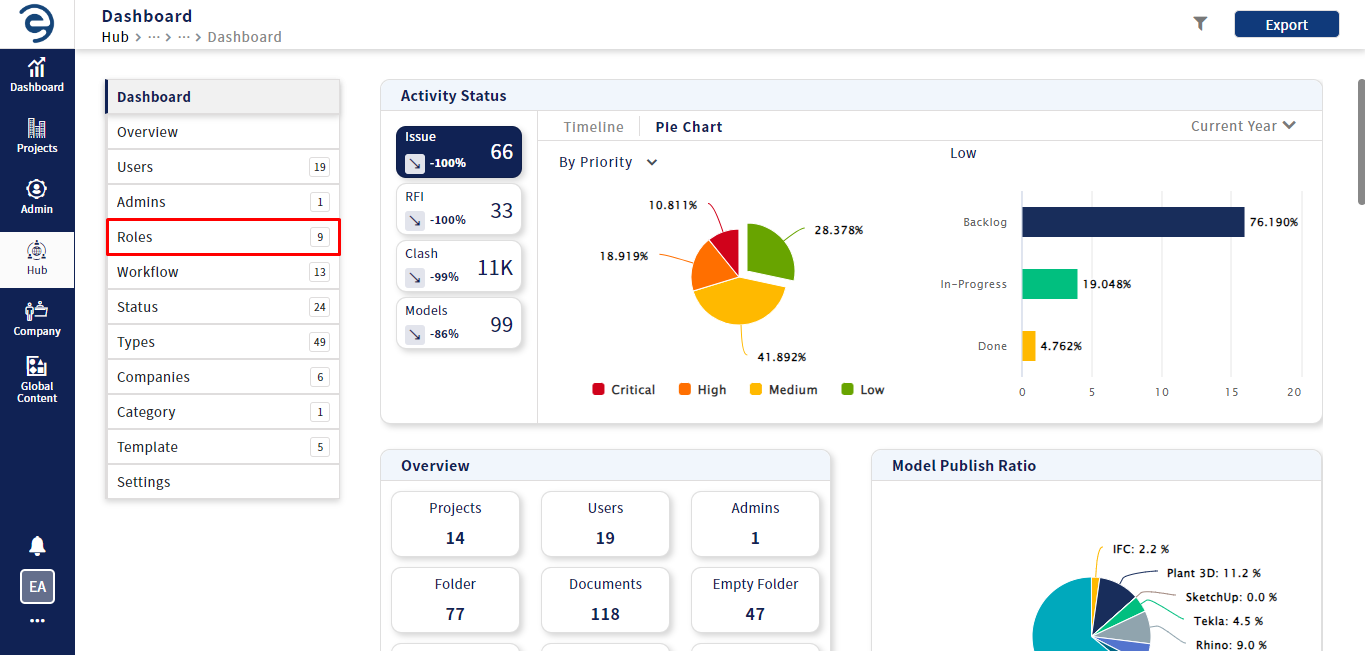
Task: Click the "Plant 3D: 11.2 %" chart label
Action: [1214, 573]
